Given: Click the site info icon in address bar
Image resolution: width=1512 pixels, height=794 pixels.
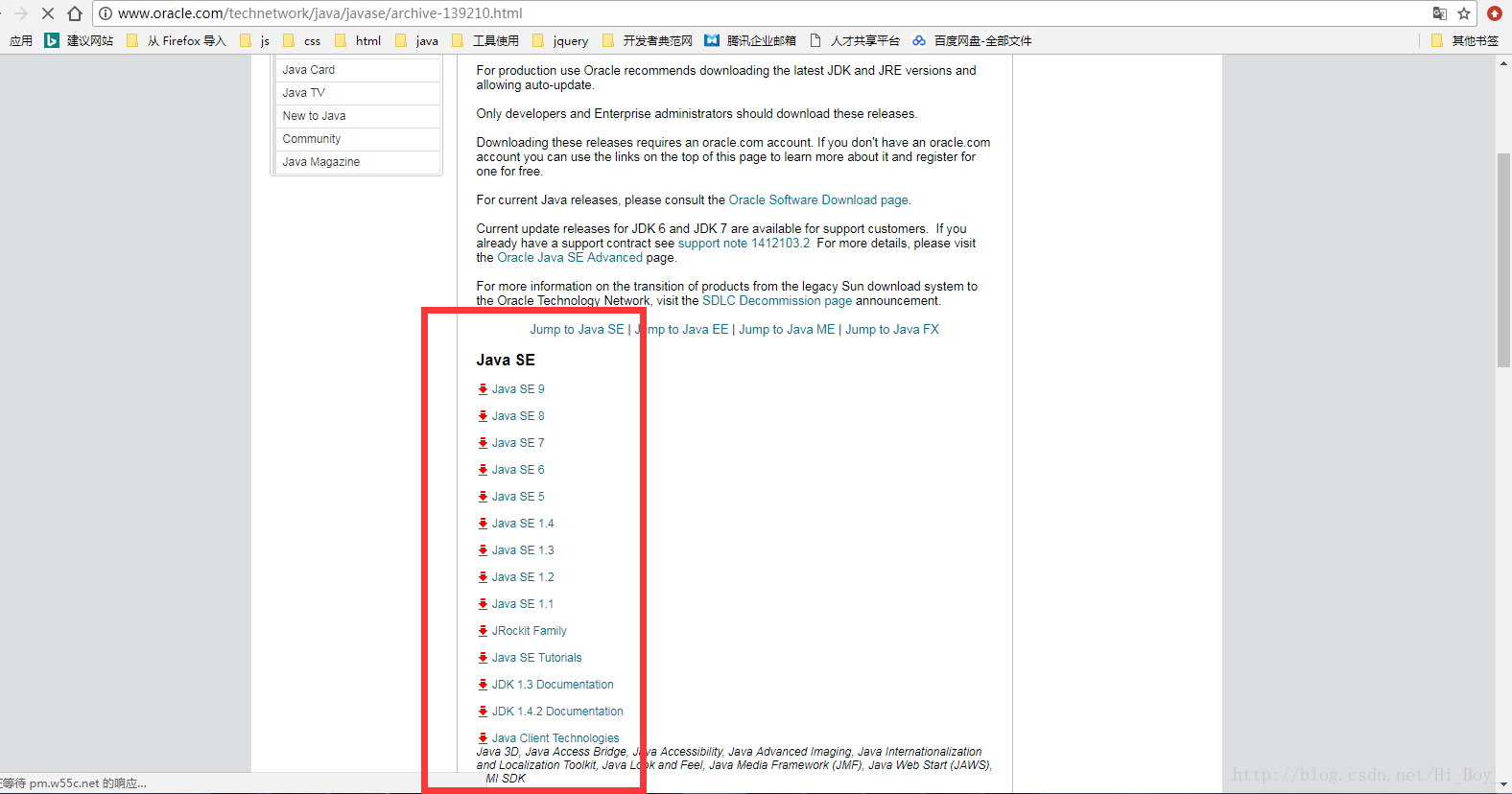Looking at the screenshot, I should (x=106, y=13).
